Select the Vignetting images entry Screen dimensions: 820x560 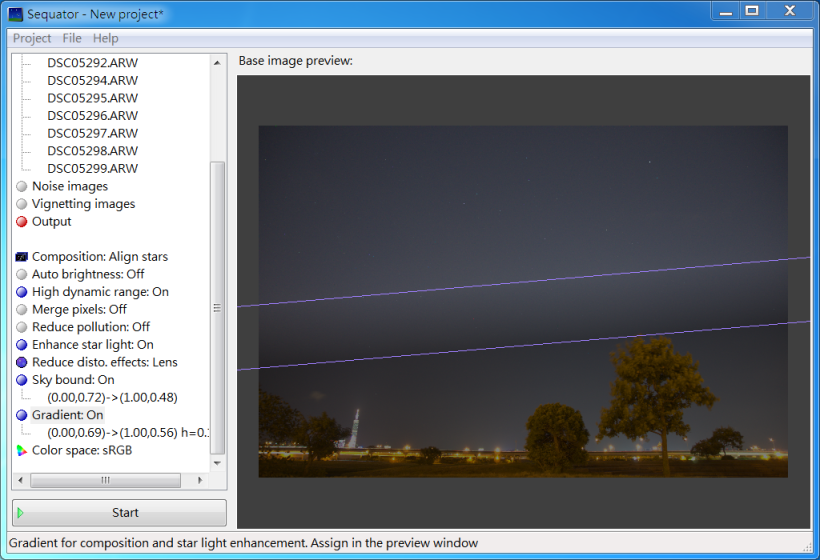click(x=84, y=204)
